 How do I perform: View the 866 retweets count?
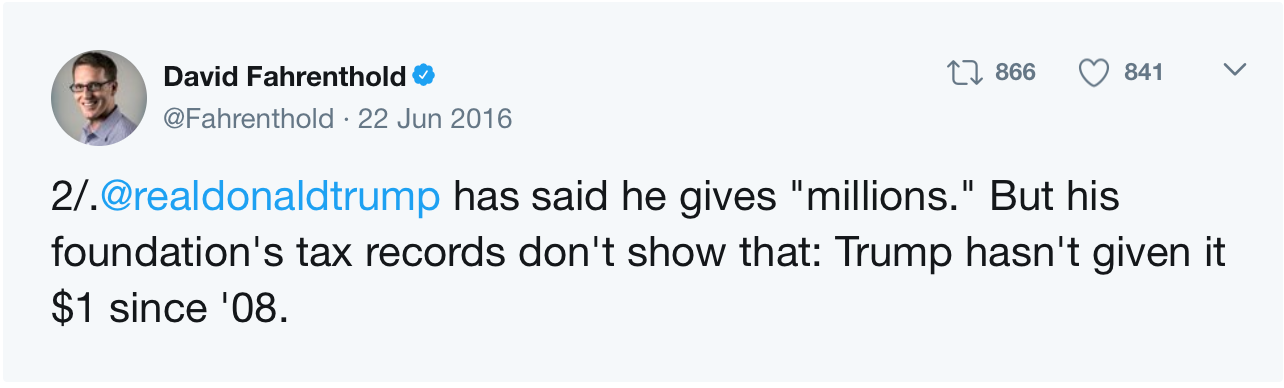point(1015,72)
